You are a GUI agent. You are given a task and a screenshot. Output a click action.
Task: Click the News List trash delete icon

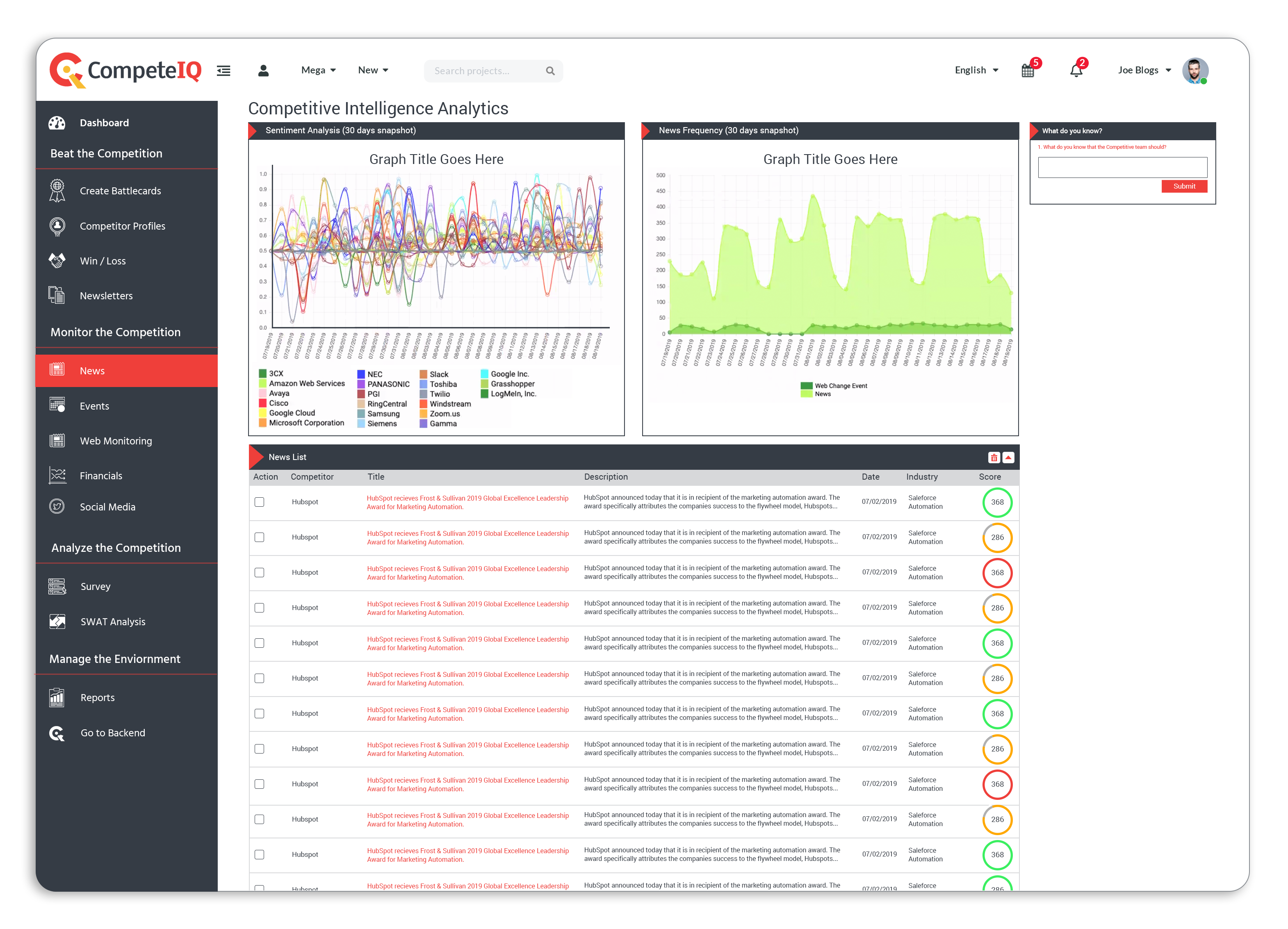coord(994,458)
